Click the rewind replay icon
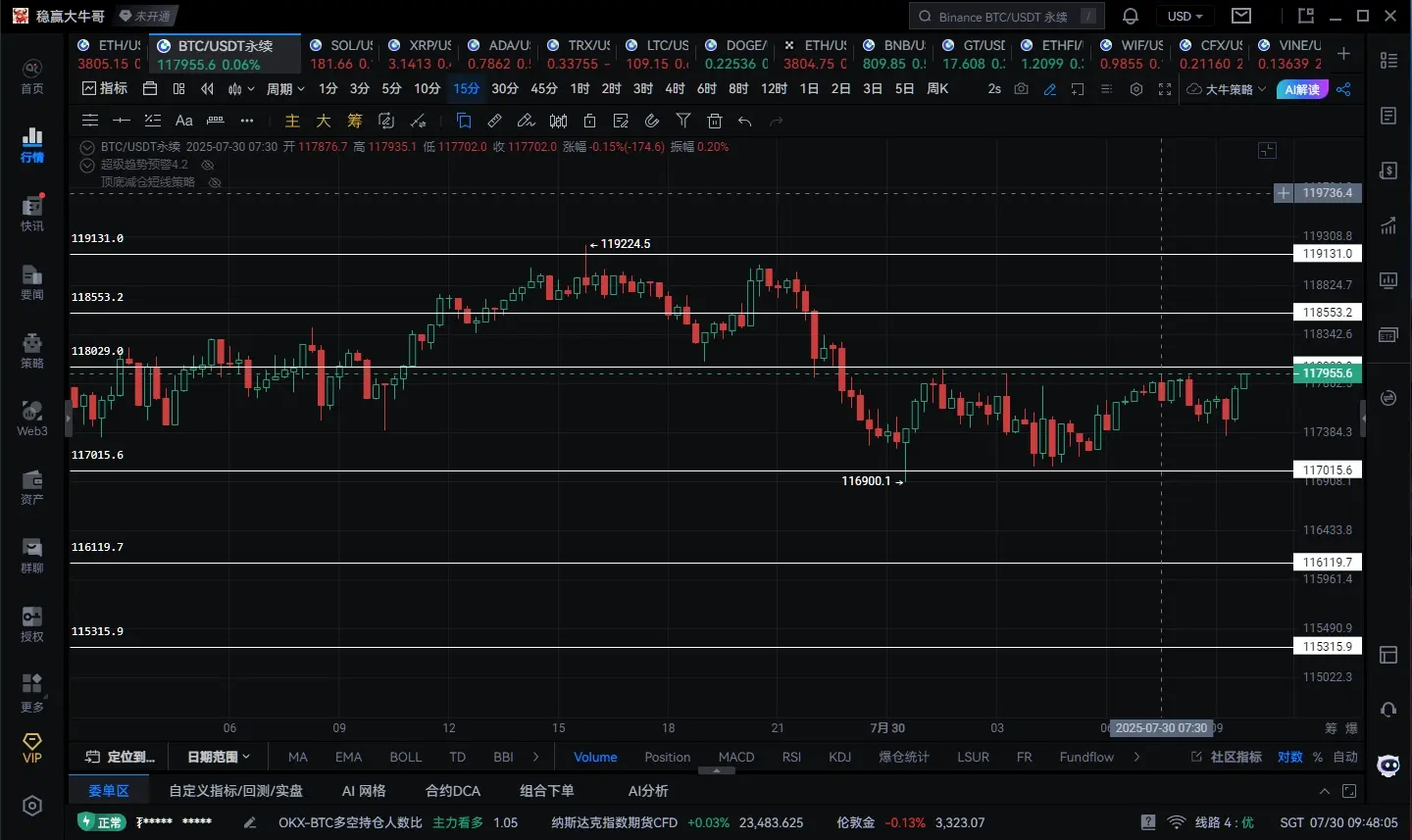Viewport: 1412px width, 840px height. click(207, 89)
